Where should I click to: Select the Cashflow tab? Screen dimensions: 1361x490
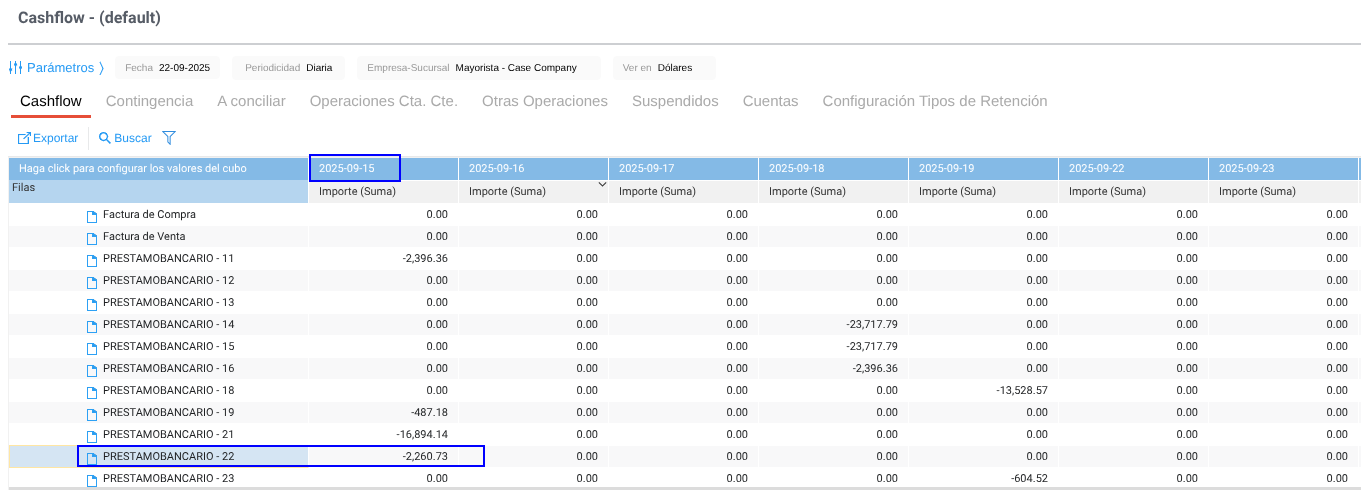pyautogui.click(x=51, y=101)
